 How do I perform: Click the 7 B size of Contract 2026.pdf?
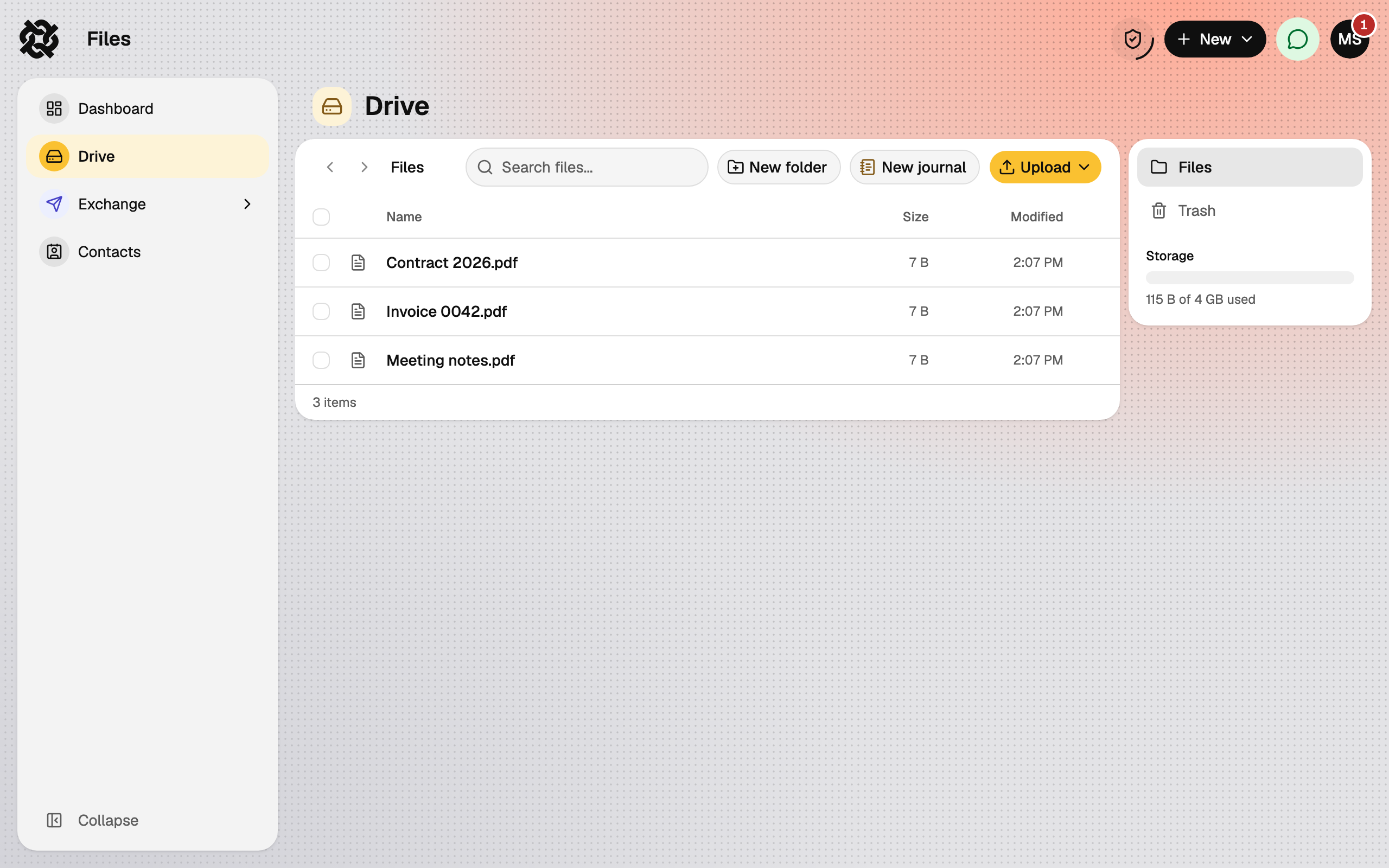click(x=919, y=263)
